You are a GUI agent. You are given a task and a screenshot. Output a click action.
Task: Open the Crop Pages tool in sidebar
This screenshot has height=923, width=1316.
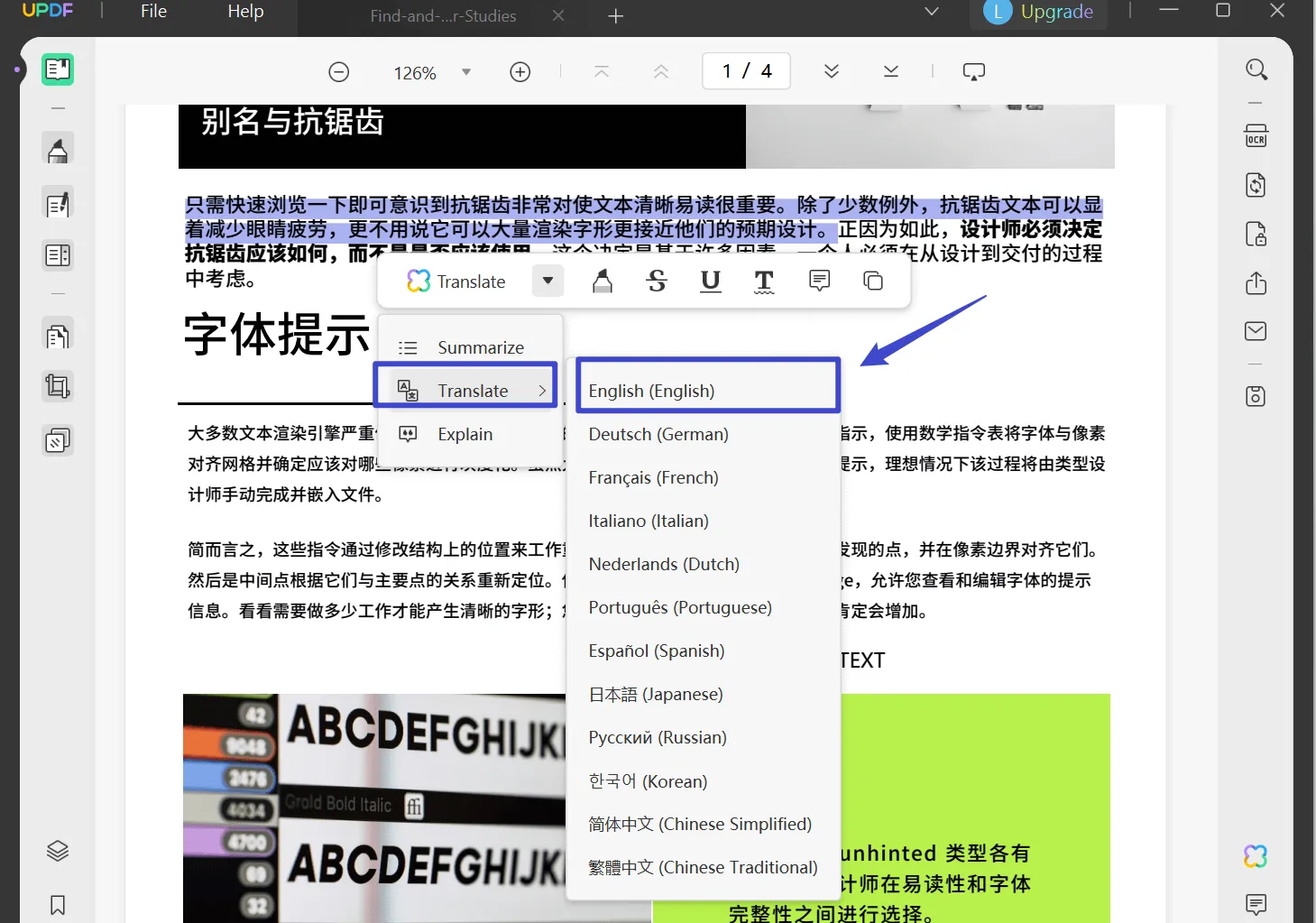click(58, 387)
